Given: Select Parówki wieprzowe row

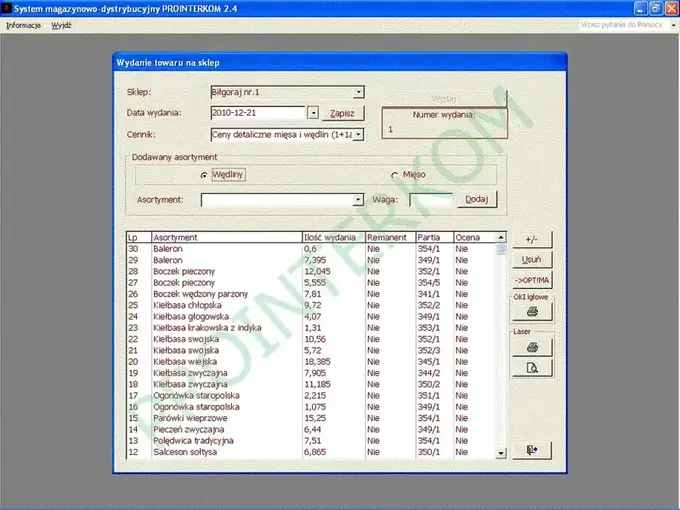Looking at the screenshot, I should coord(311,418).
